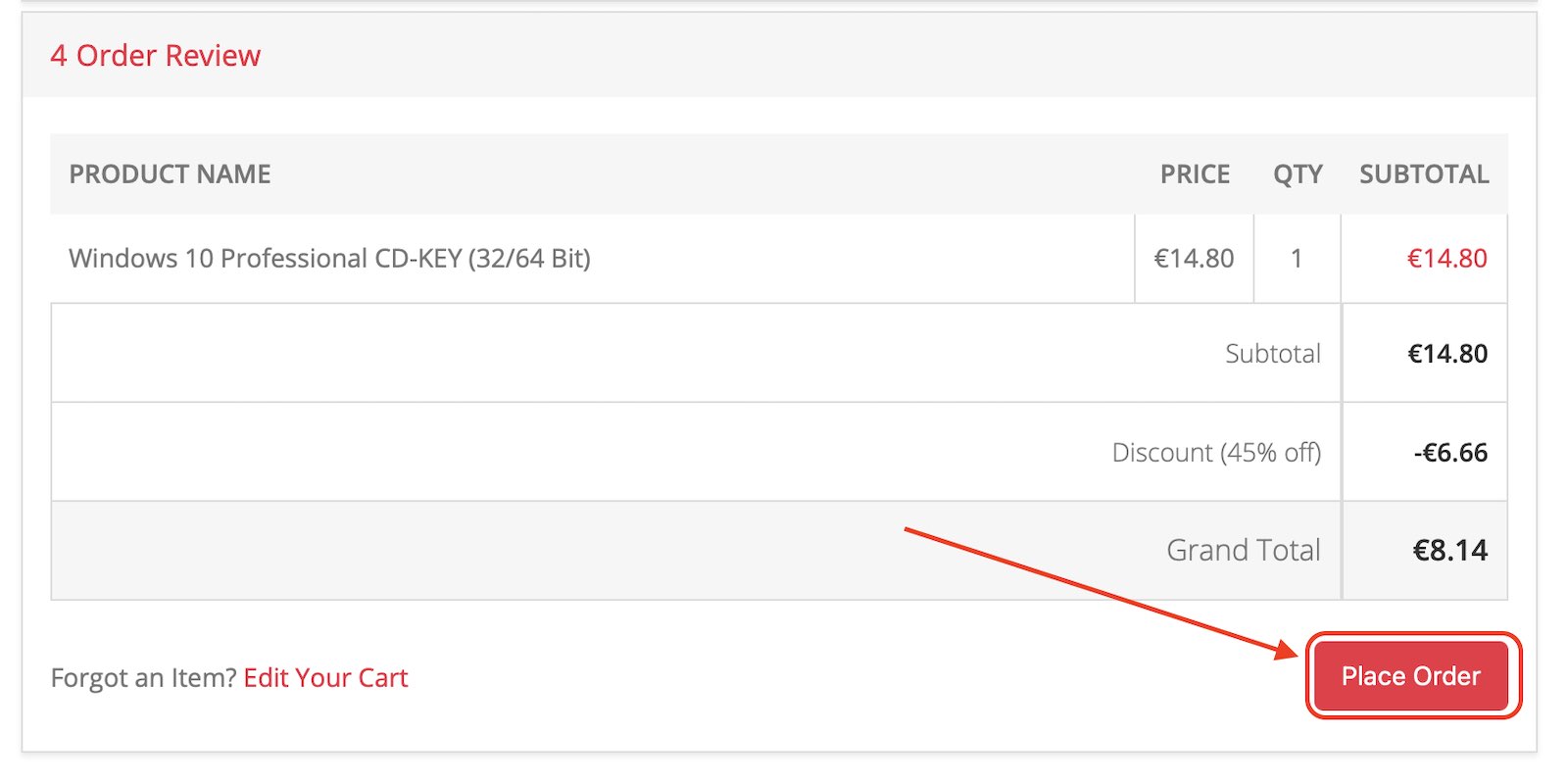1568x784 pixels.
Task: Click the blank area of the Order Review header bar
Action: pos(882,56)
